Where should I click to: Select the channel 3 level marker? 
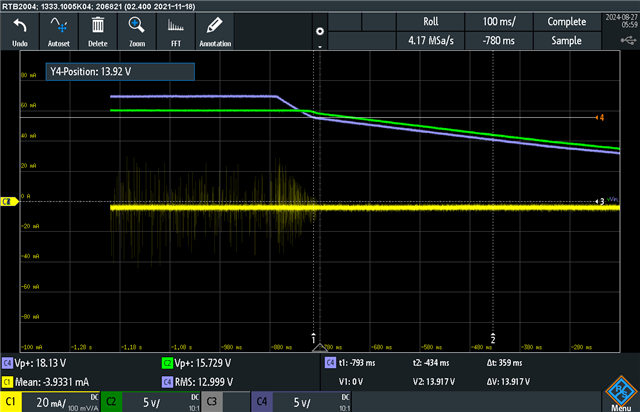click(x=600, y=201)
